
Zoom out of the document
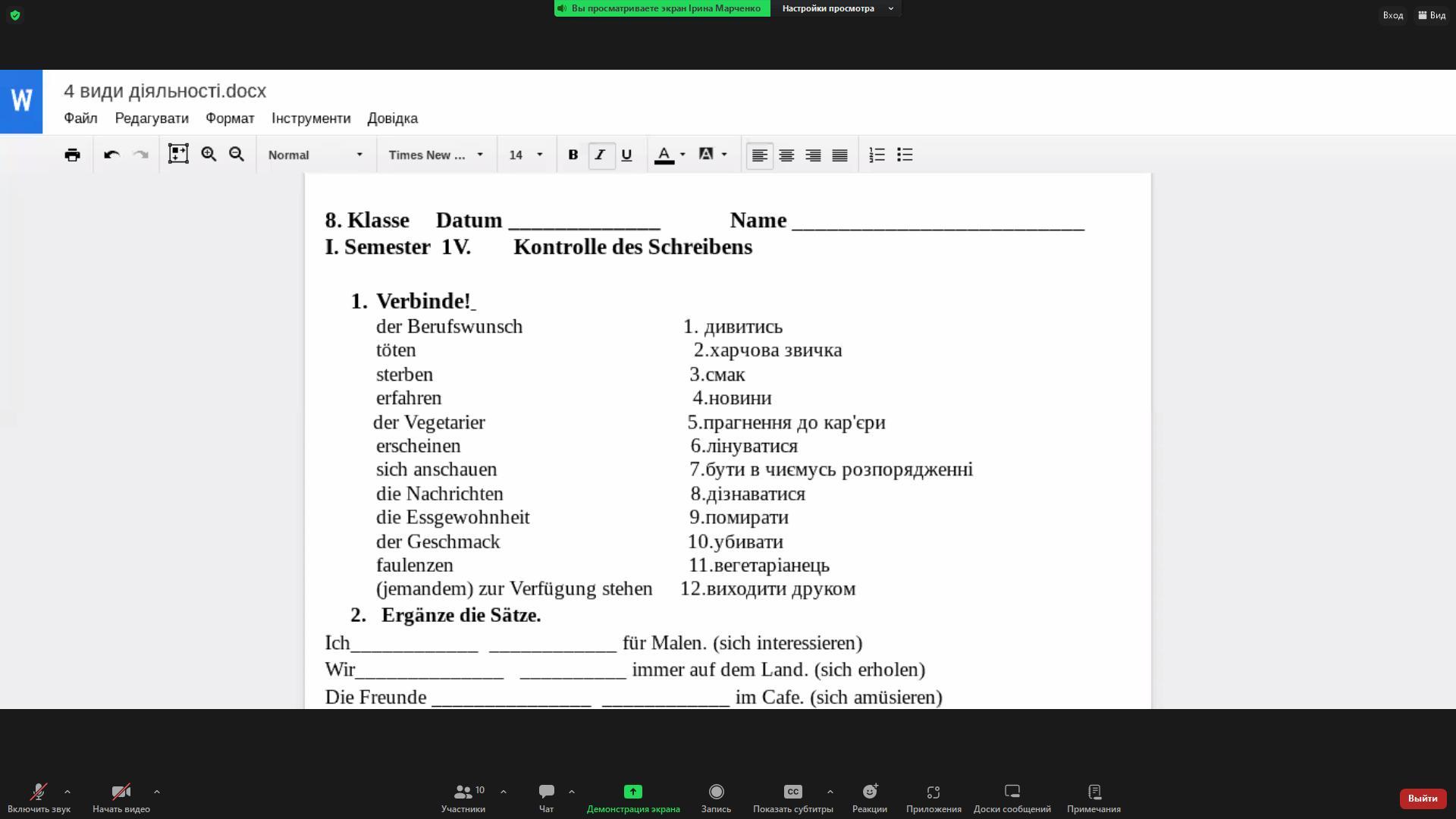tap(237, 154)
